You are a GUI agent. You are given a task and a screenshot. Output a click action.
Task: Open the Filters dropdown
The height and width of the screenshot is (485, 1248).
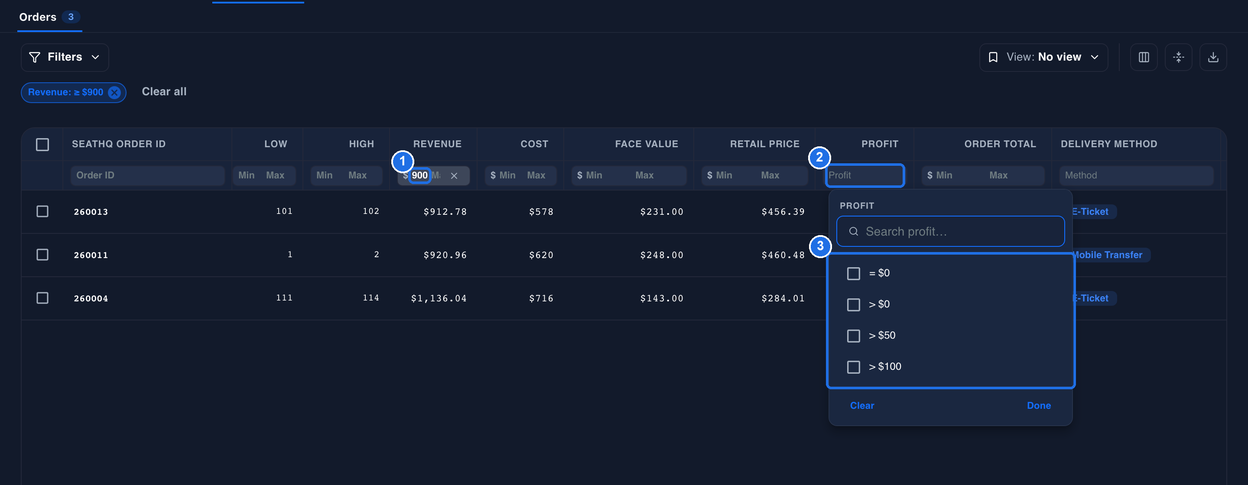[65, 57]
